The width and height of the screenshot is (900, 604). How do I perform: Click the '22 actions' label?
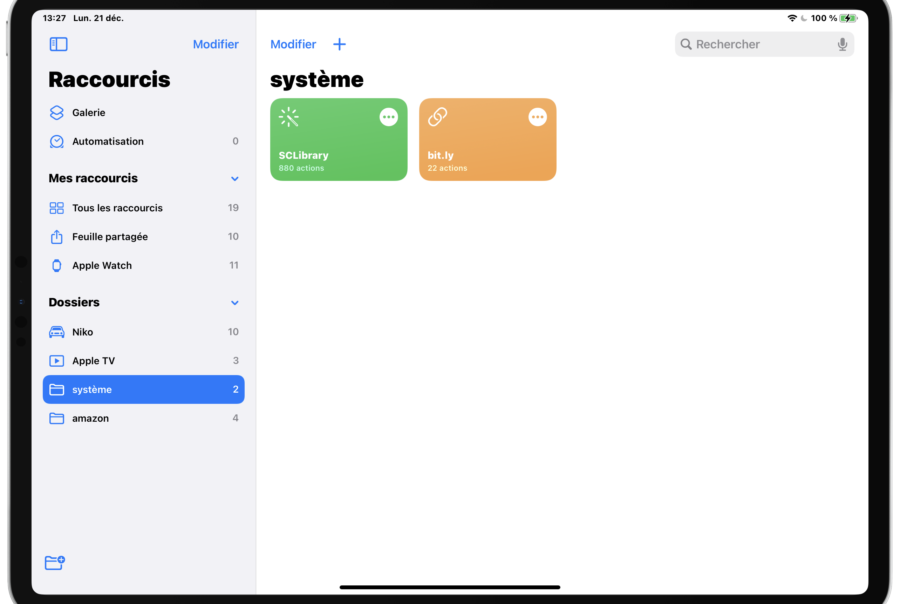point(447,168)
